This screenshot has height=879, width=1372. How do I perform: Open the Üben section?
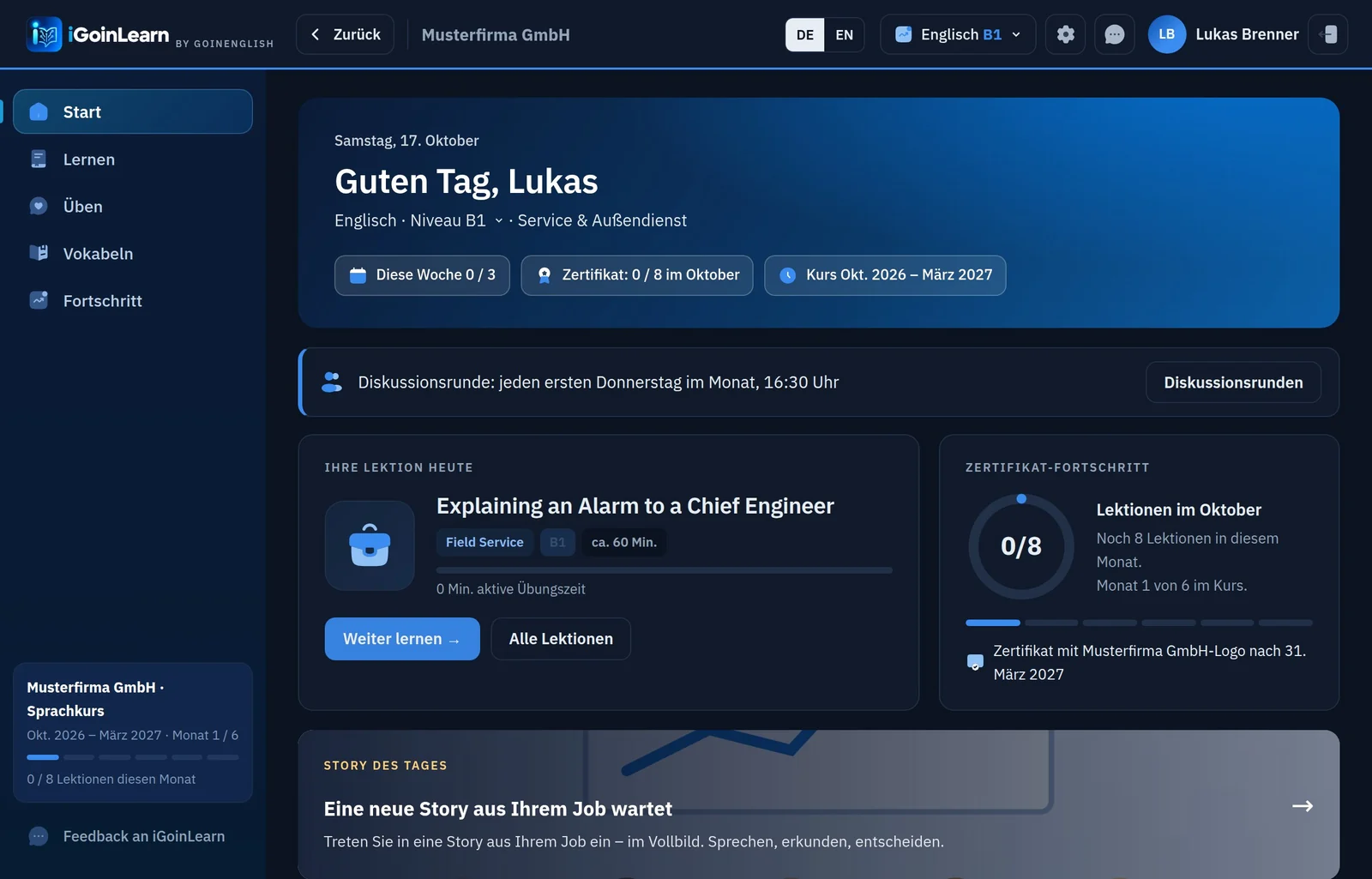(133, 207)
